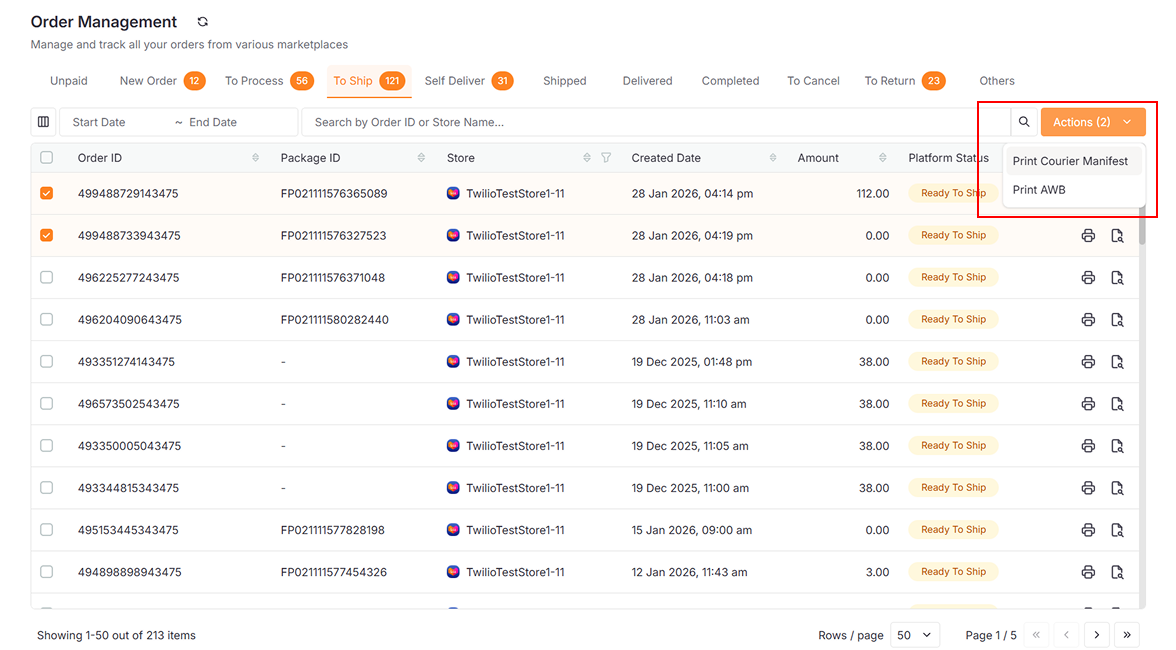Click the search magnifier icon
The image size is (1176, 650).
pos(1024,122)
